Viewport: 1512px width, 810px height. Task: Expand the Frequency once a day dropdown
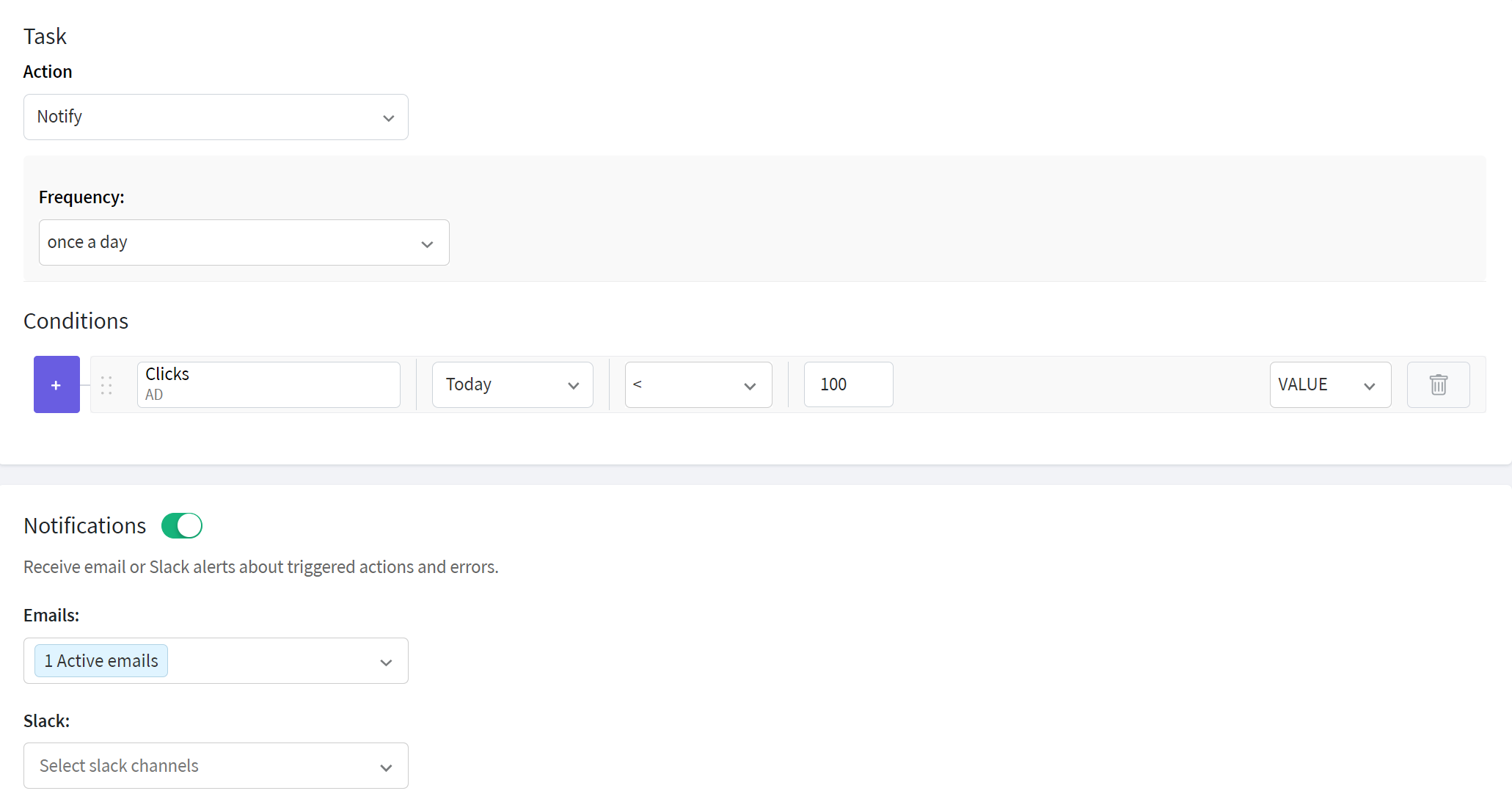244,242
